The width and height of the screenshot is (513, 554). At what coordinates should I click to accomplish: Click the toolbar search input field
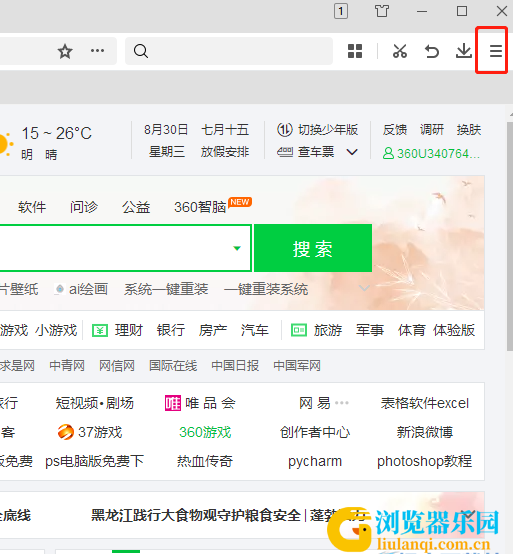229,51
